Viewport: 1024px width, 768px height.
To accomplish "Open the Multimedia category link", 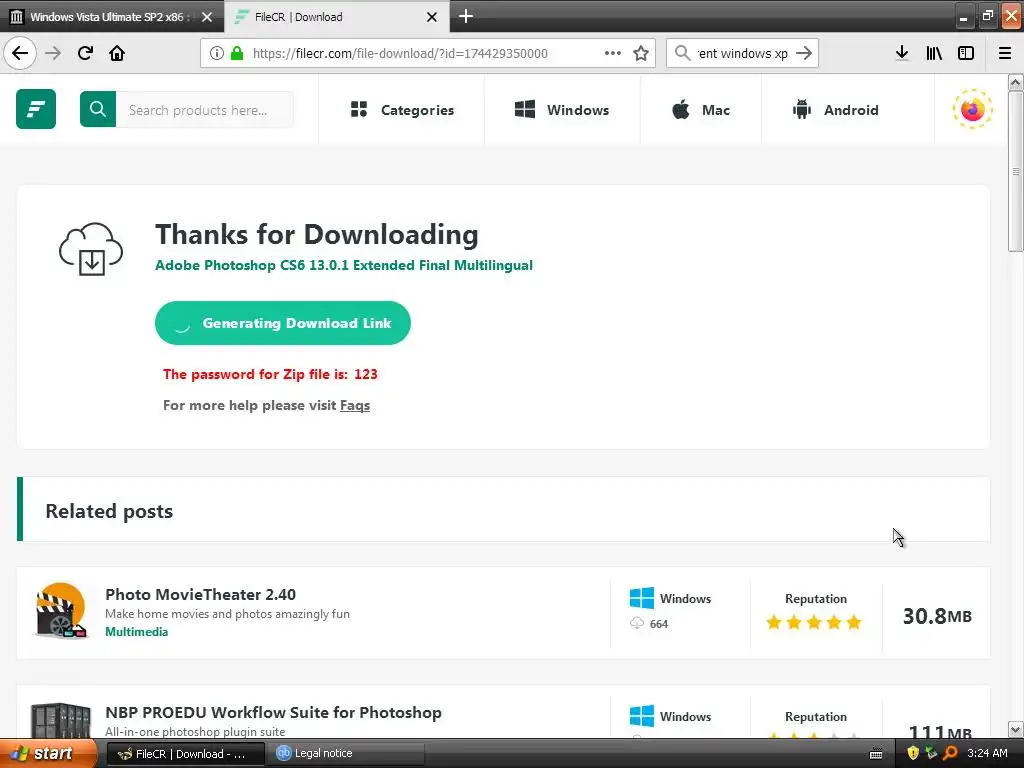I will [x=136, y=632].
